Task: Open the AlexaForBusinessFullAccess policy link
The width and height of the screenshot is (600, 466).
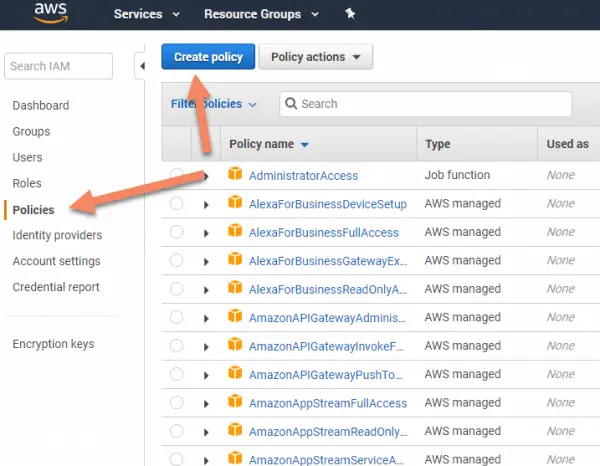Action: click(324, 233)
